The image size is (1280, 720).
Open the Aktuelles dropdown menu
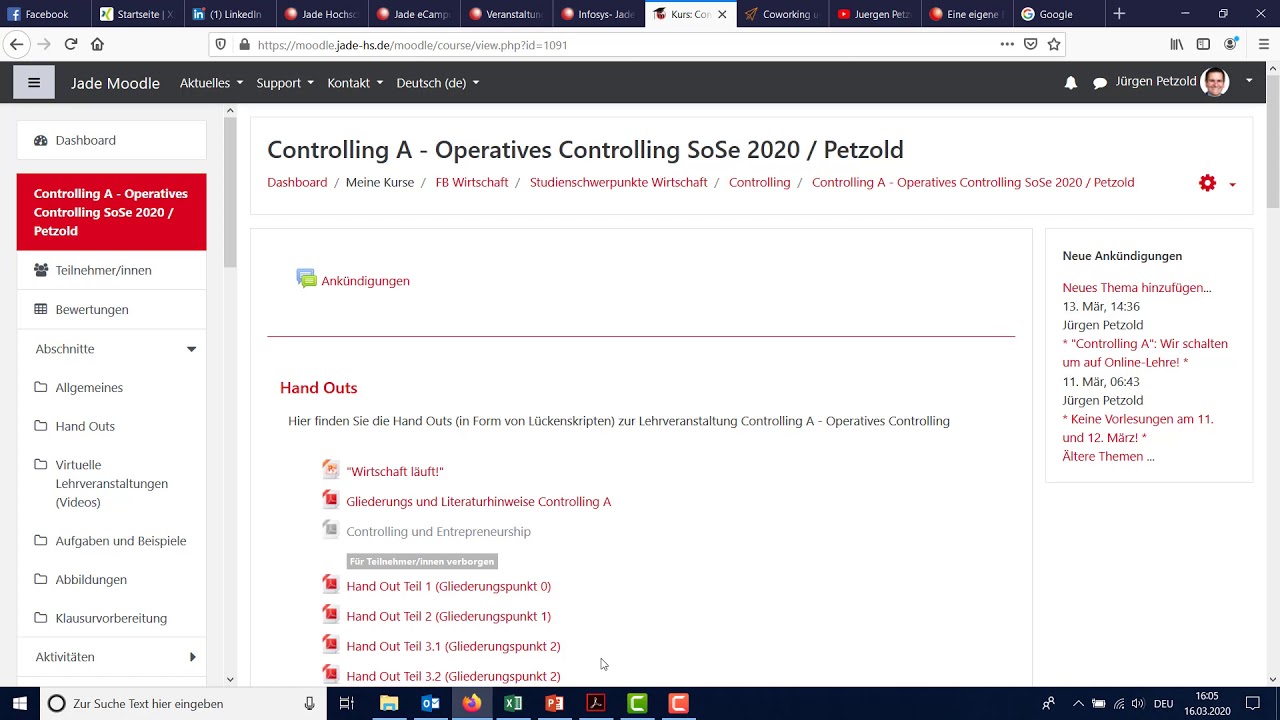click(211, 83)
